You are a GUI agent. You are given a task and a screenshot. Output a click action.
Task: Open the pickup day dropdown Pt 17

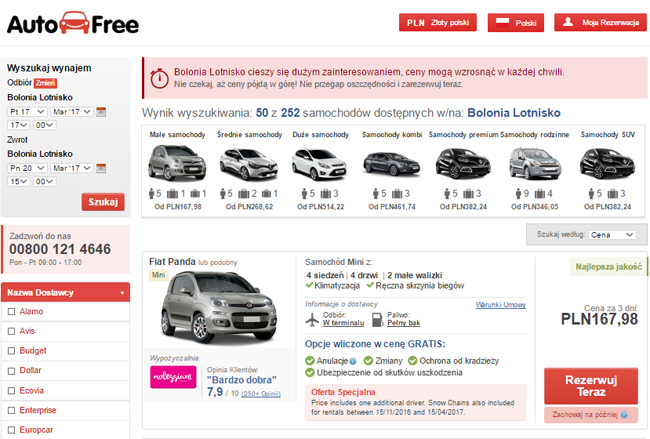pyautogui.click(x=27, y=112)
